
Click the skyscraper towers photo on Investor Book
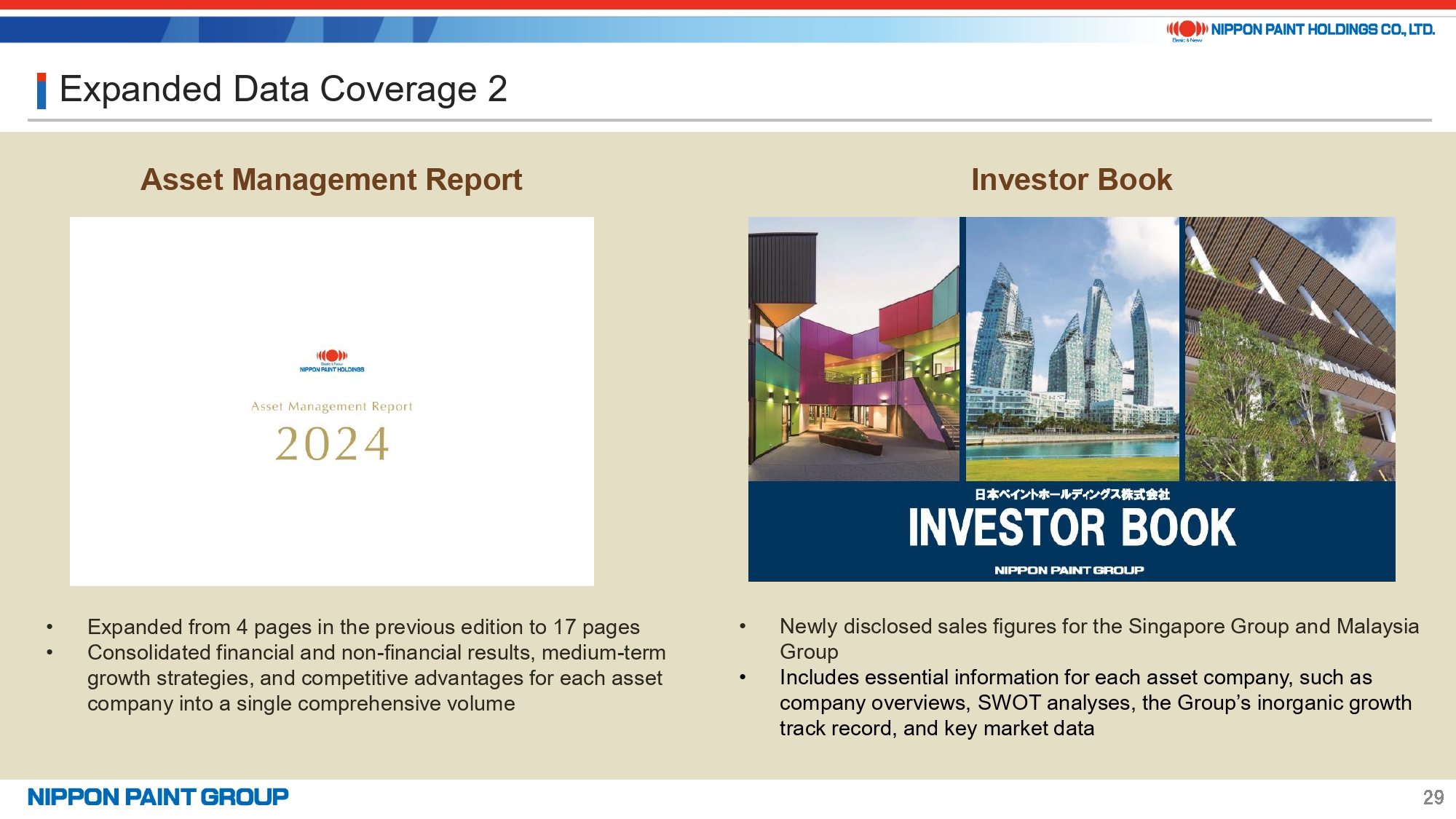coord(1072,349)
